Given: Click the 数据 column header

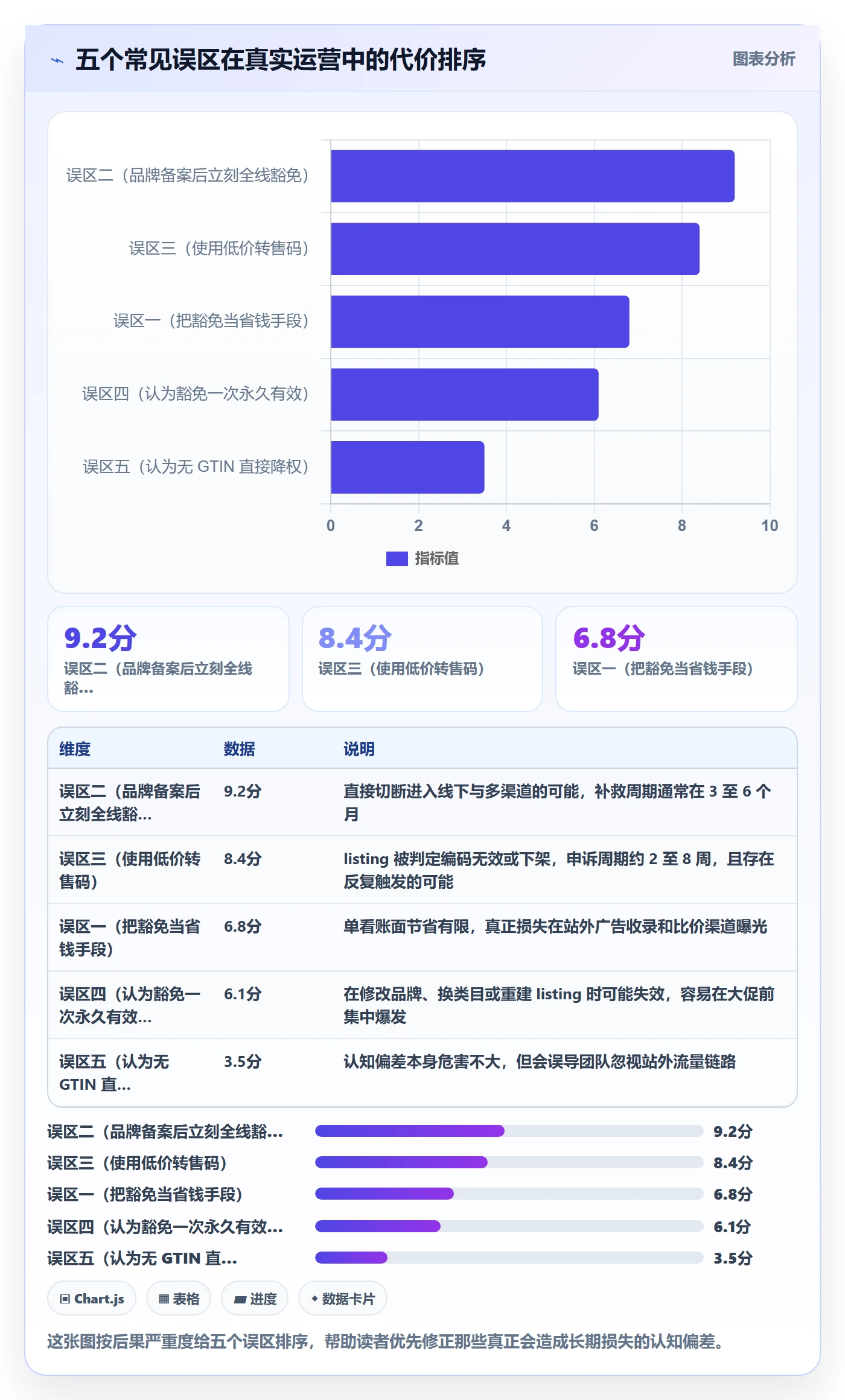Looking at the screenshot, I should click(x=240, y=749).
